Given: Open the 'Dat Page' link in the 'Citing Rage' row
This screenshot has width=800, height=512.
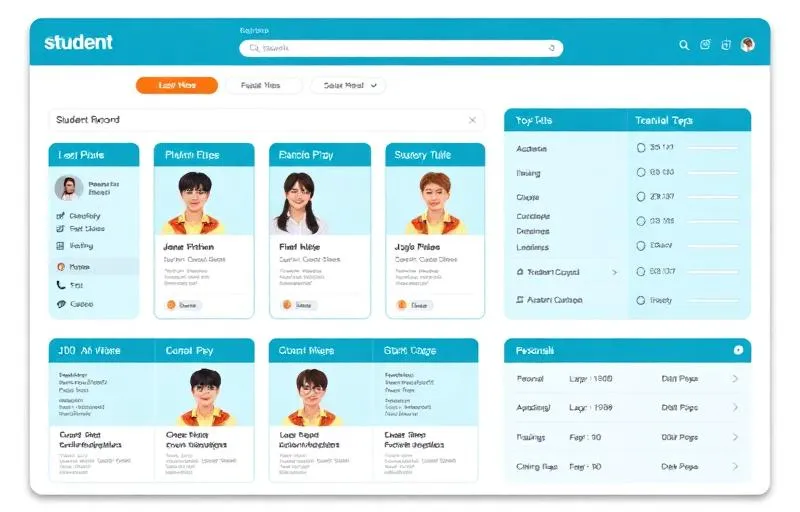Looking at the screenshot, I should 679,466.
